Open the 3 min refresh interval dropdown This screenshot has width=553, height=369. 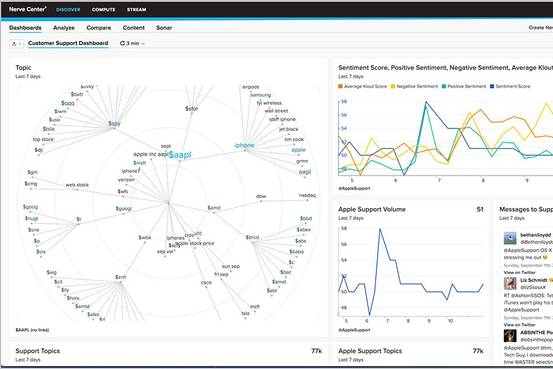[x=133, y=43]
